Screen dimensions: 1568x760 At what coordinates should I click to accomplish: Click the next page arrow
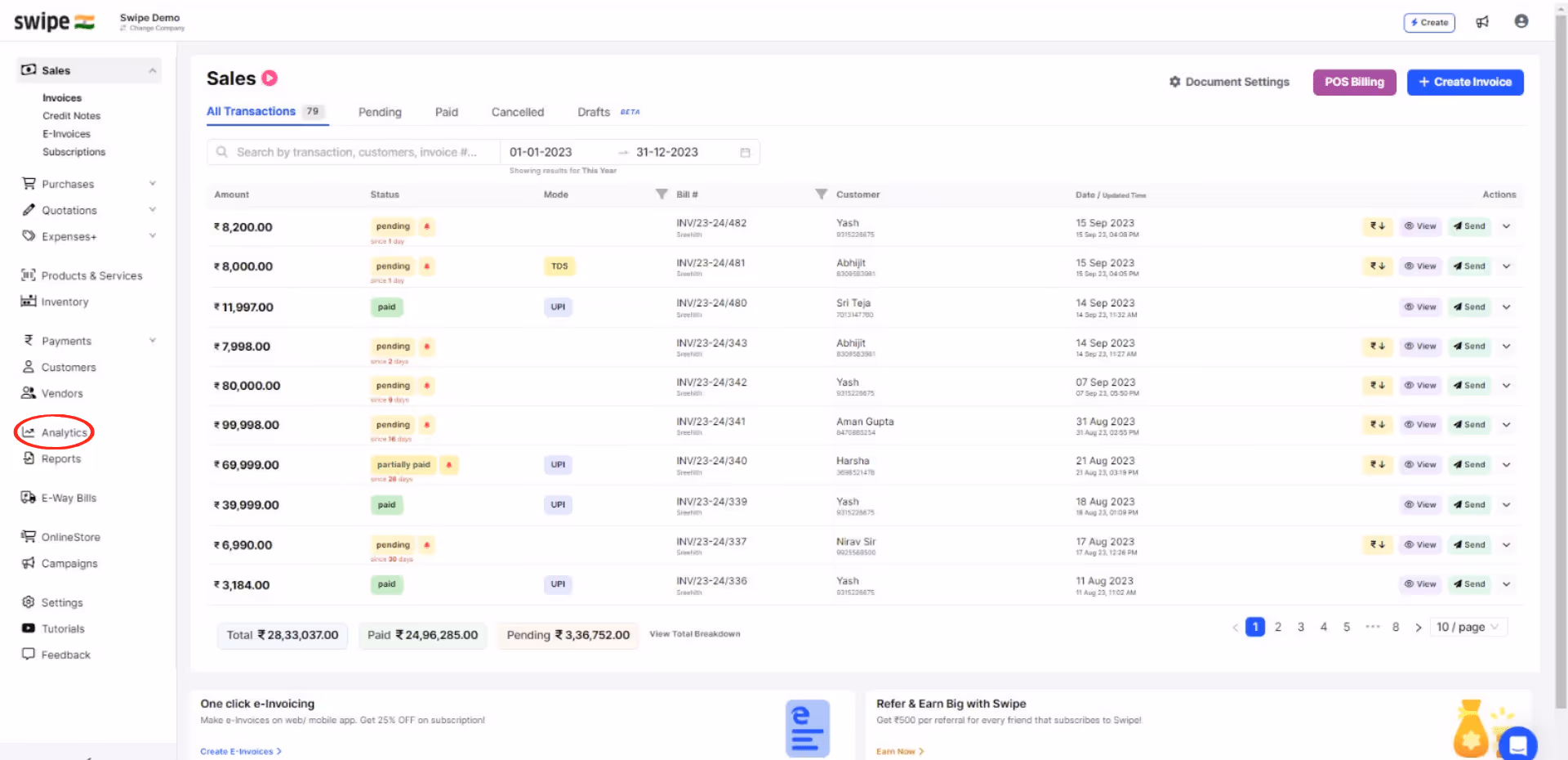pos(1419,627)
